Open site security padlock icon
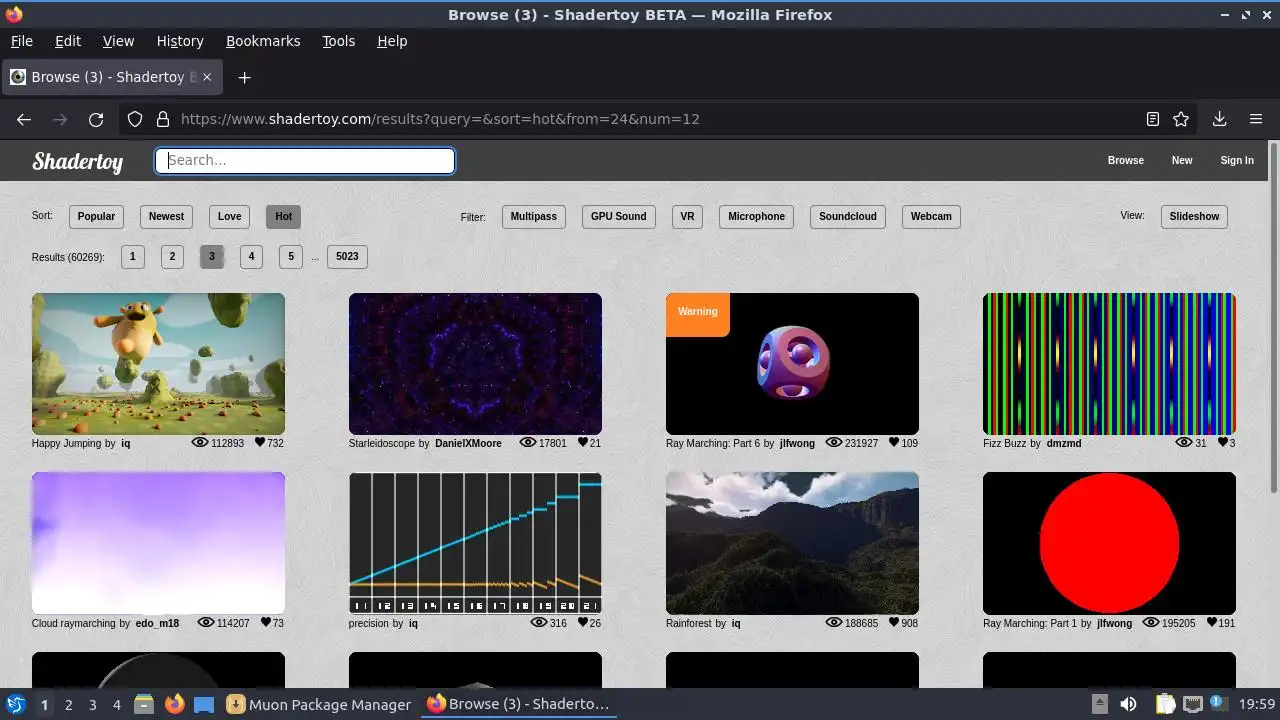The height and width of the screenshot is (720, 1280). point(163,119)
